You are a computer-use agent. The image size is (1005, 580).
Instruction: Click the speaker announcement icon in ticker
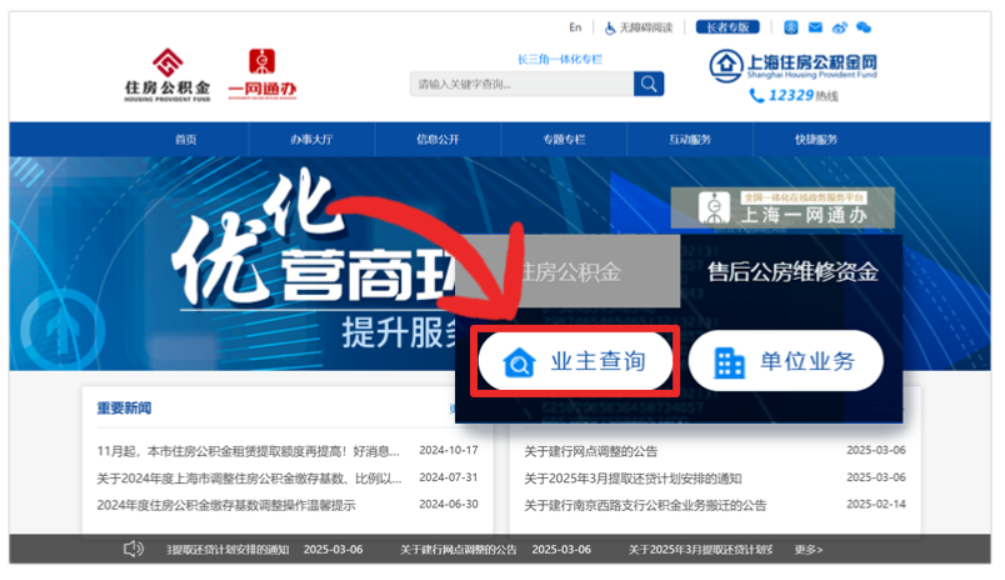click(x=134, y=549)
